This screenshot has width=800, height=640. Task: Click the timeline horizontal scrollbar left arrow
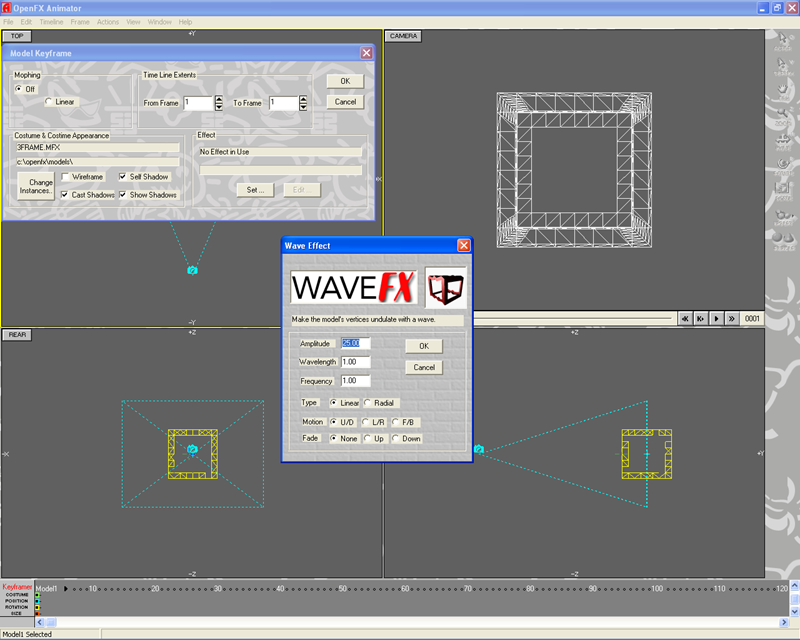coord(40,622)
